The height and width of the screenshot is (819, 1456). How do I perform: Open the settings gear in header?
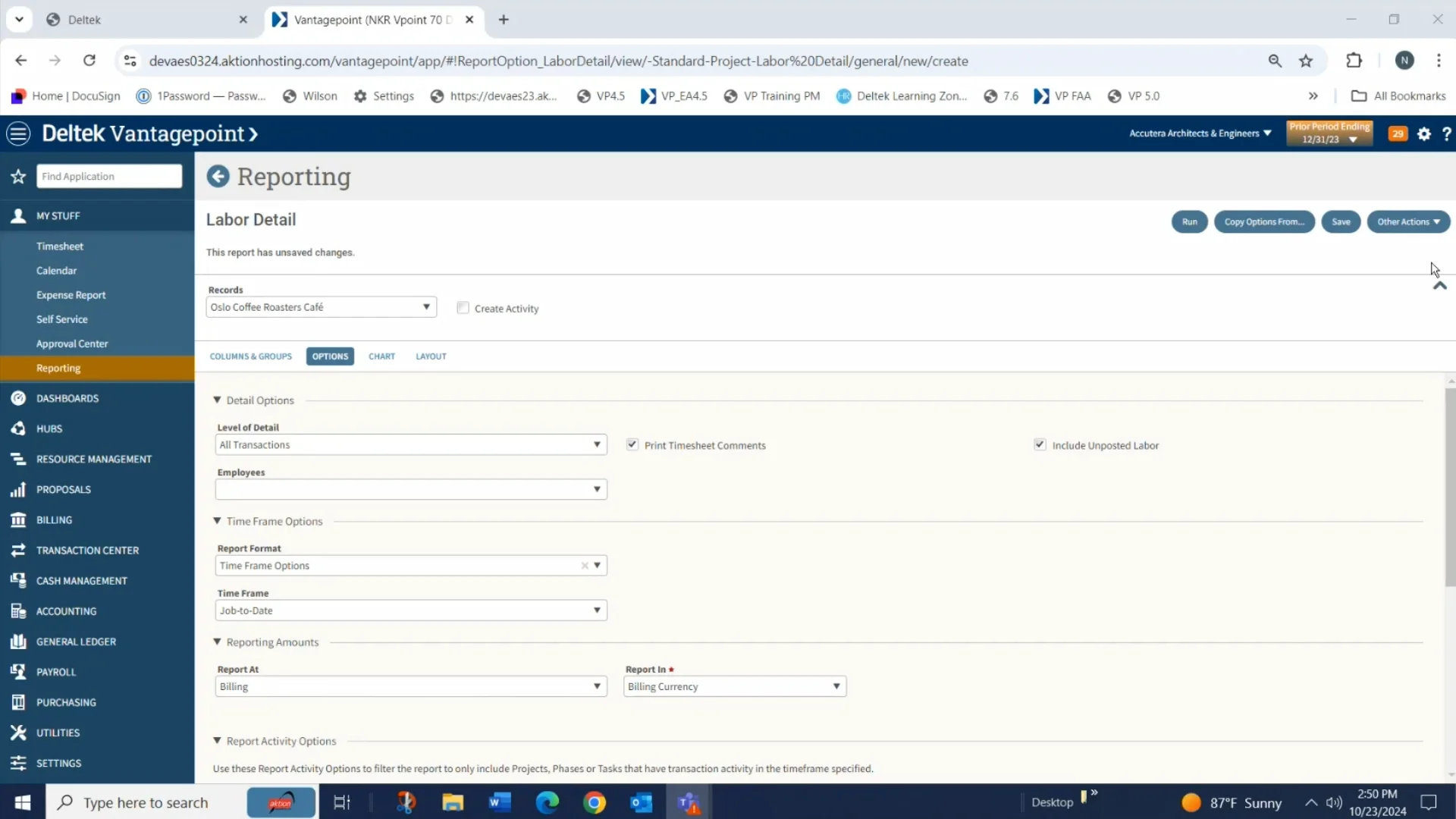pos(1423,134)
